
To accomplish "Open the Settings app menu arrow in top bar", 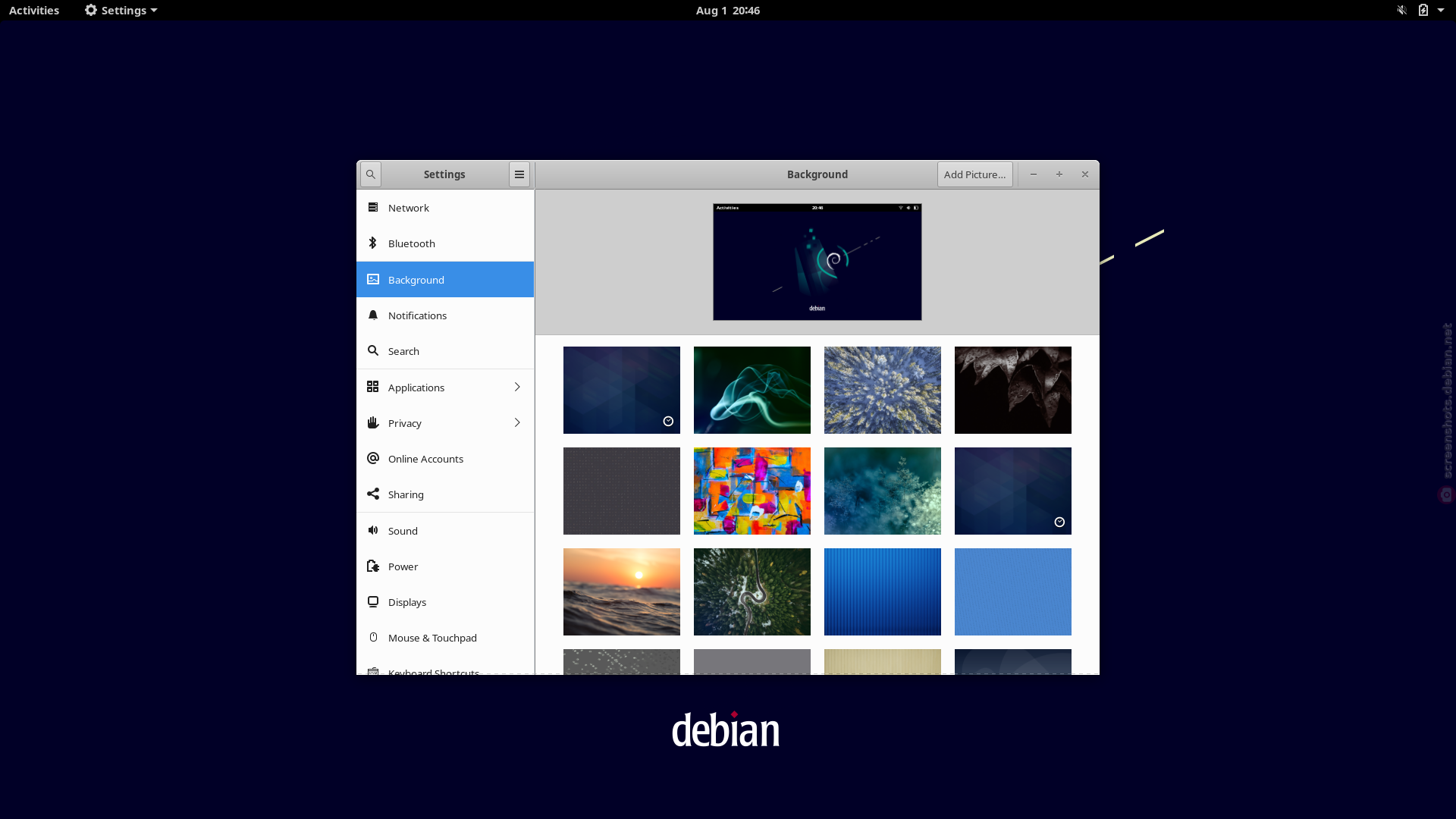I will point(154,11).
